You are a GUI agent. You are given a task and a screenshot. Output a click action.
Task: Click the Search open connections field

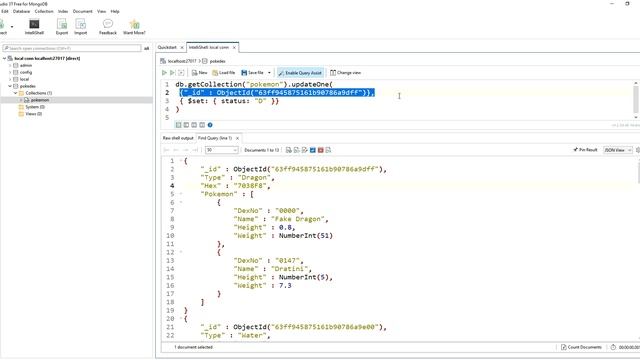(x=71, y=48)
